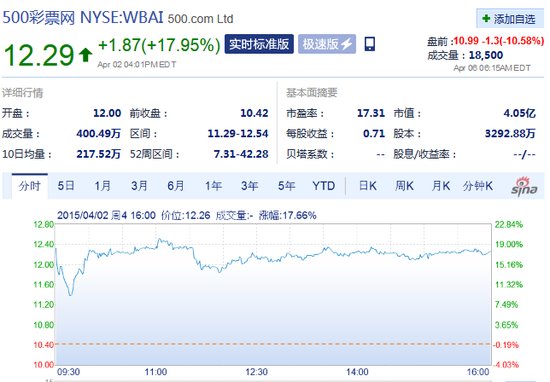The height and width of the screenshot is (382, 550).
Task: Switch to 实时标准版 mode
Action: (x=259, y=44)
